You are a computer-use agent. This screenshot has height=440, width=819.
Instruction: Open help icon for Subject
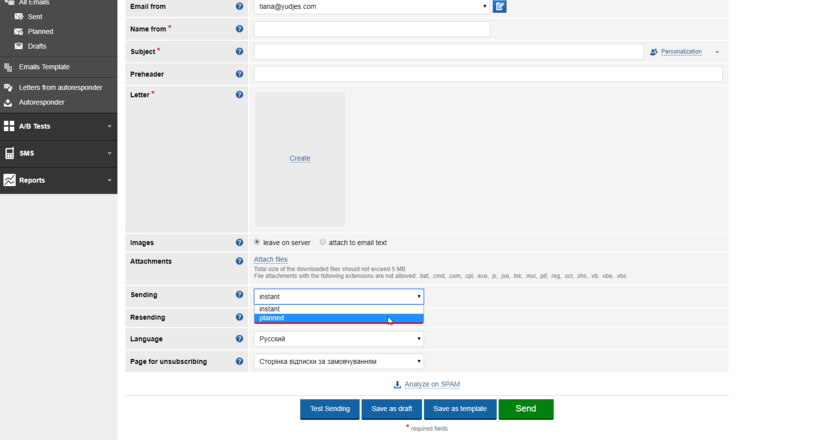coord(239,51)
